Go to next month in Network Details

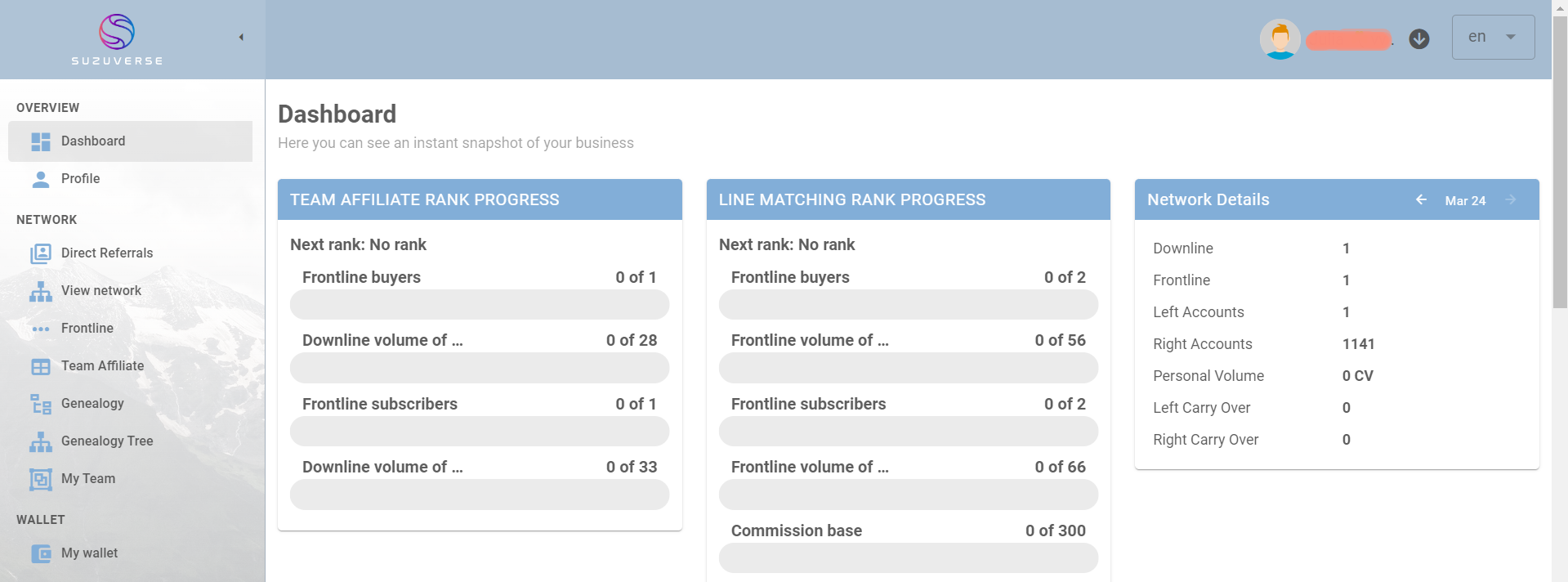click(1510, 199)
